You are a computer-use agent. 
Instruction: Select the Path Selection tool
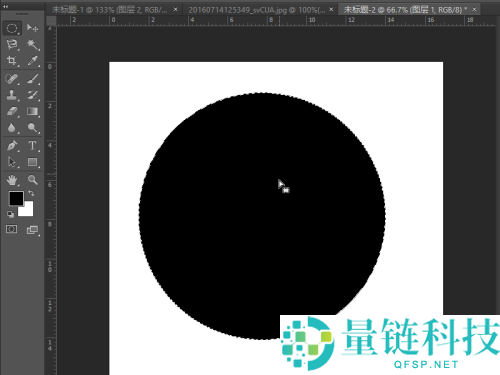point(12,162)
